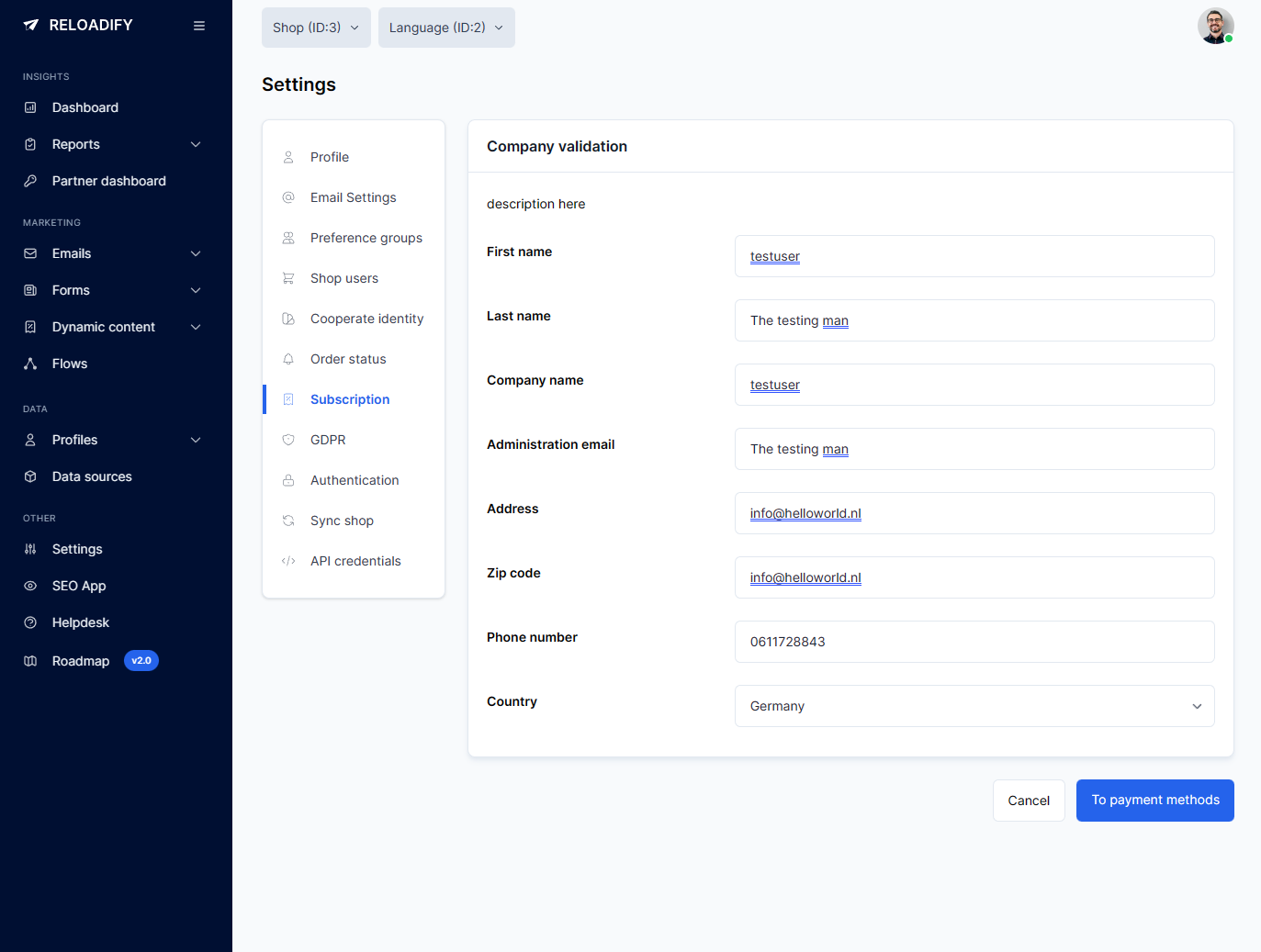Click the Cancel button
Image resolution: width=1261 pixels, height=952 pixels.
point(1028,800)
